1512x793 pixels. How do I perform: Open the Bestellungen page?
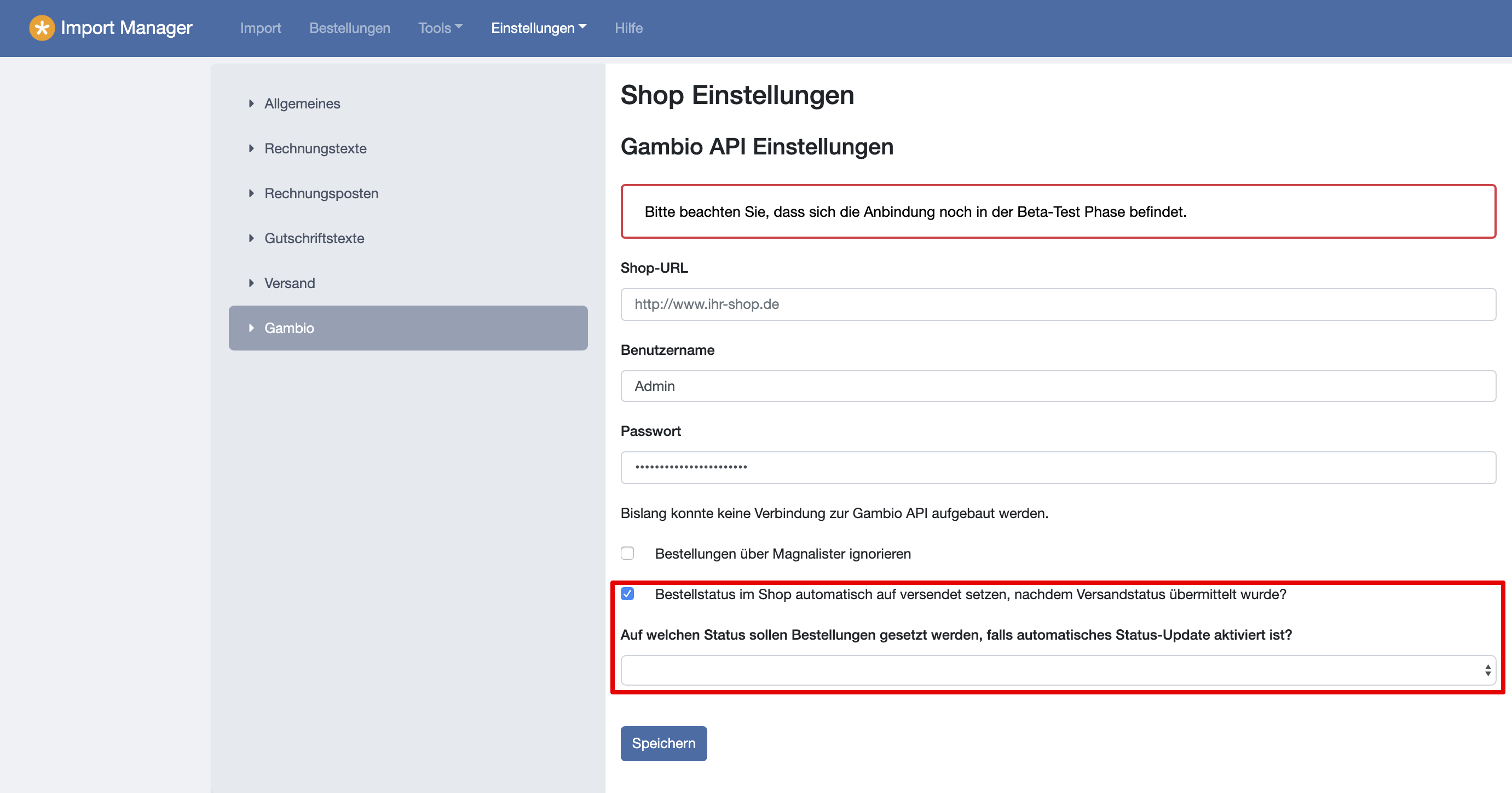pos(349,27)
